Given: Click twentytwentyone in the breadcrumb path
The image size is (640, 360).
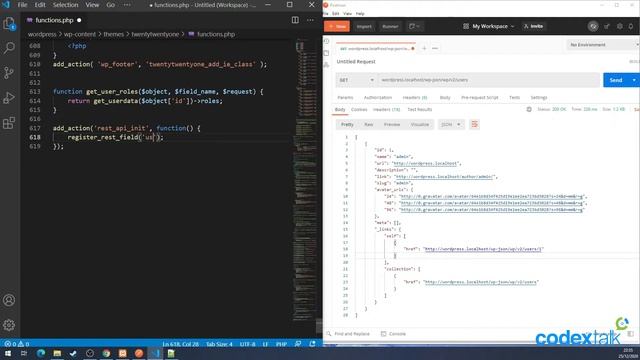Looking at the screenshot, I should [155, 34].
